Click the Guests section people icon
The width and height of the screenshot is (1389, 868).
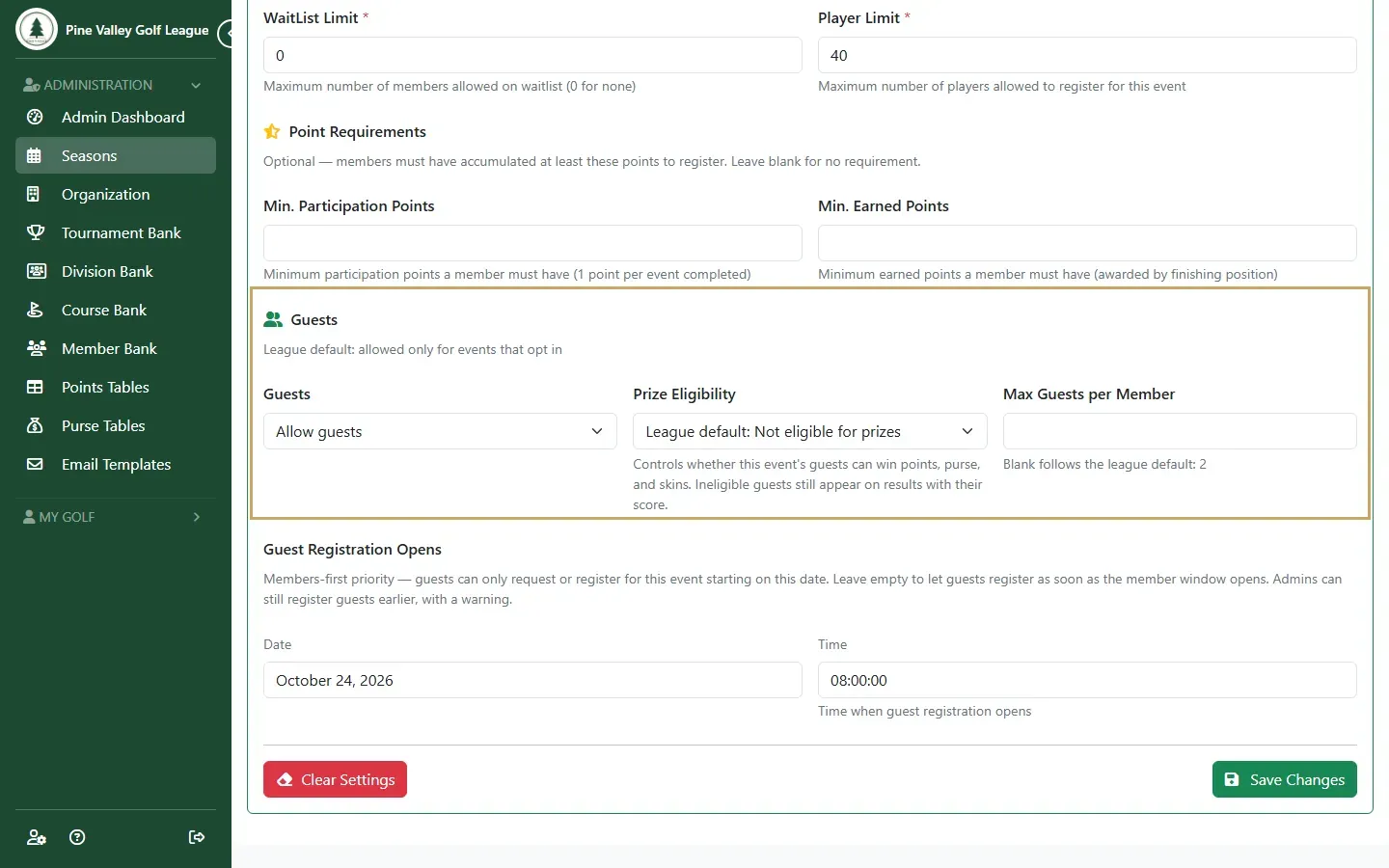coord(273,319)
